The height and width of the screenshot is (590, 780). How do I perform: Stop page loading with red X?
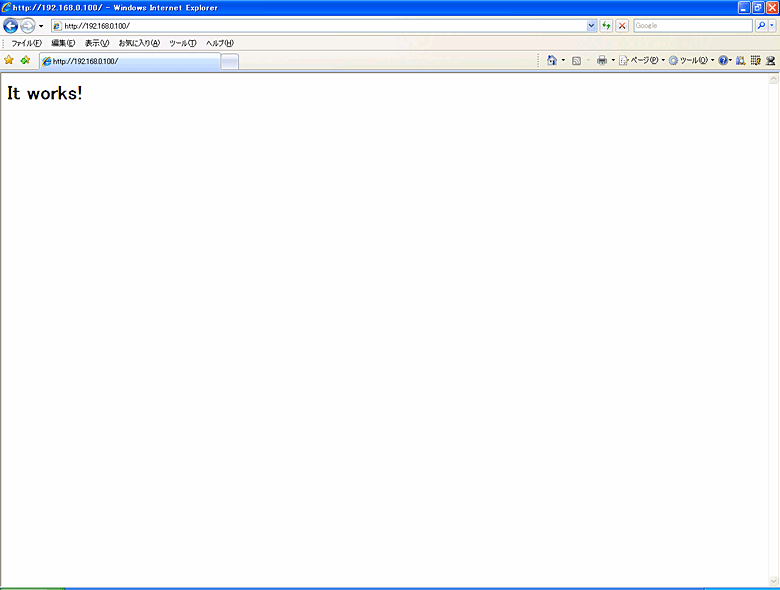(x=622, y=25)
